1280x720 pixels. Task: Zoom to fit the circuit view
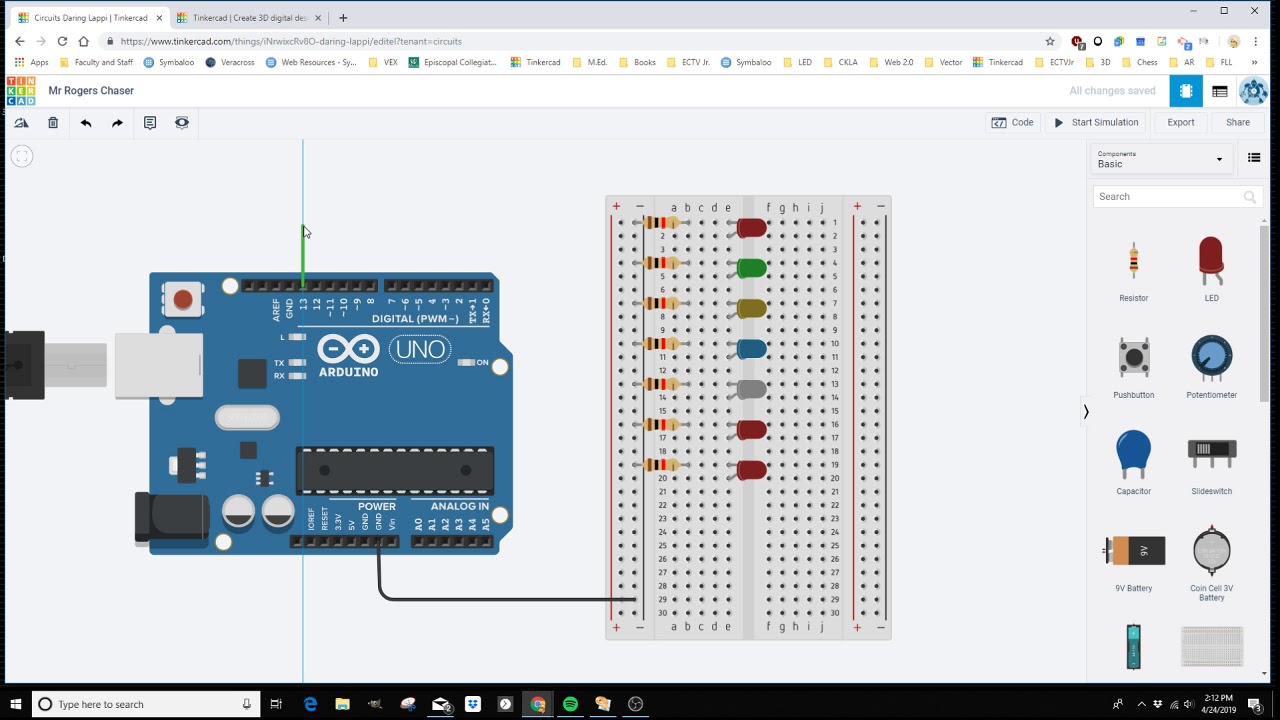point(22,156)
